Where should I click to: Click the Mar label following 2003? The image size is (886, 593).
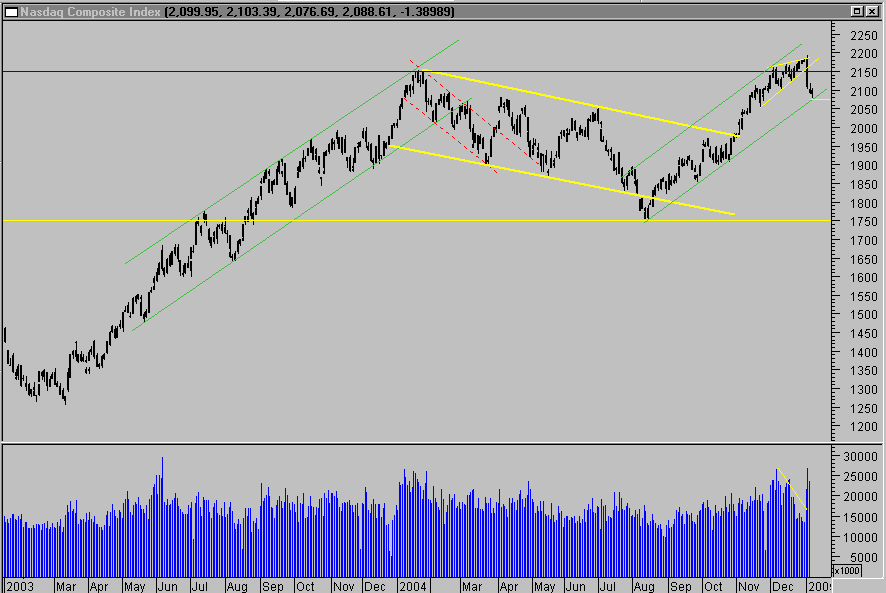coord(66,587)
